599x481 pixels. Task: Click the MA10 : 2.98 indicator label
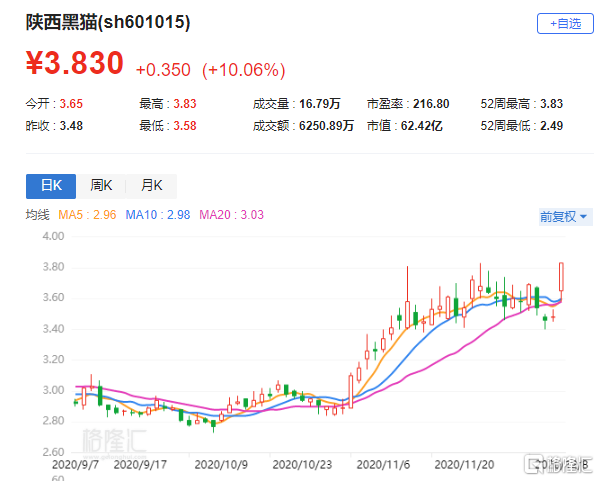pos(158,215)
